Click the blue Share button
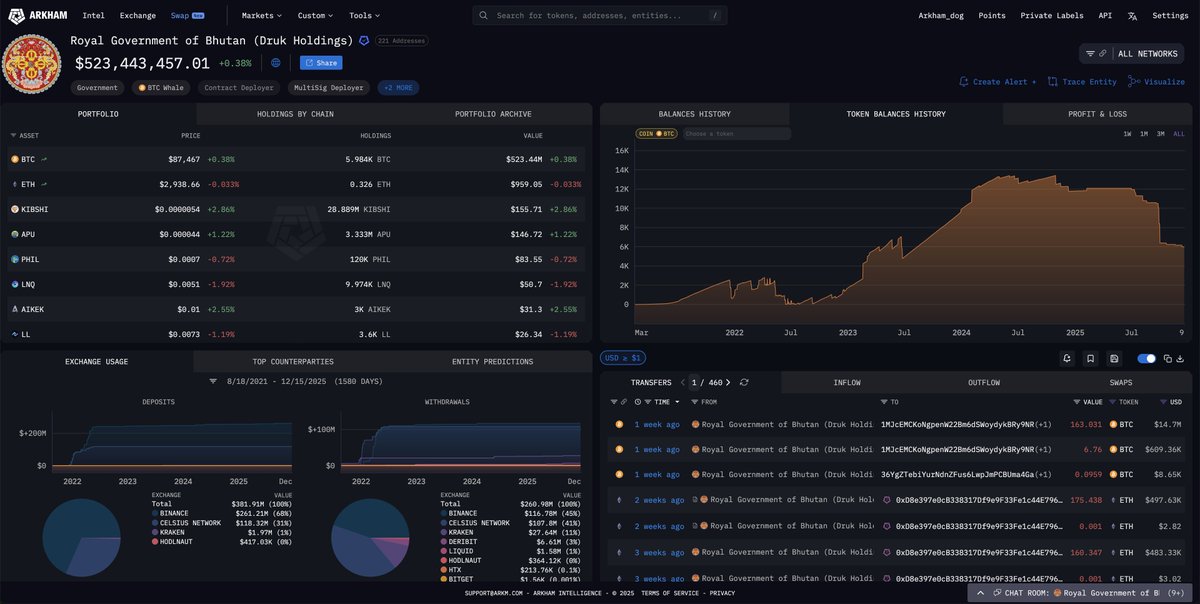Viewport: 1200px width, 604px height. point(321,63)
